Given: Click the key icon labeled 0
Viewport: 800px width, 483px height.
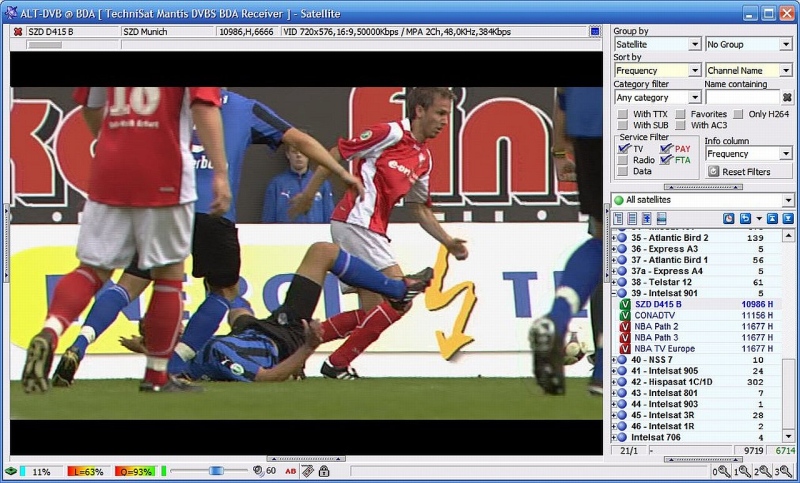Looking at the screenshot, I should 720,471.
